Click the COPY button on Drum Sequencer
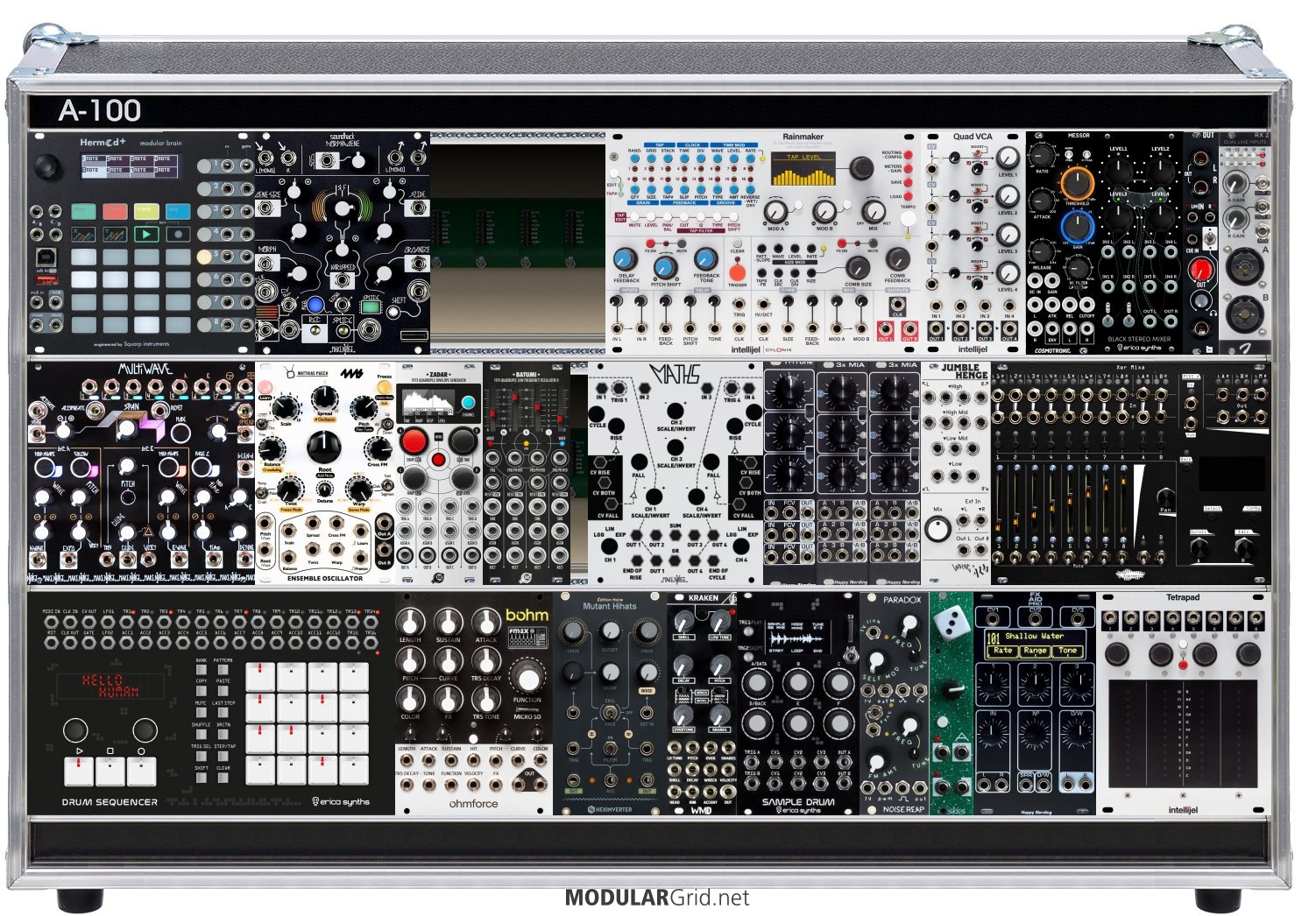The height and width of the screenshot is (916, 1316). pos(201,691)
